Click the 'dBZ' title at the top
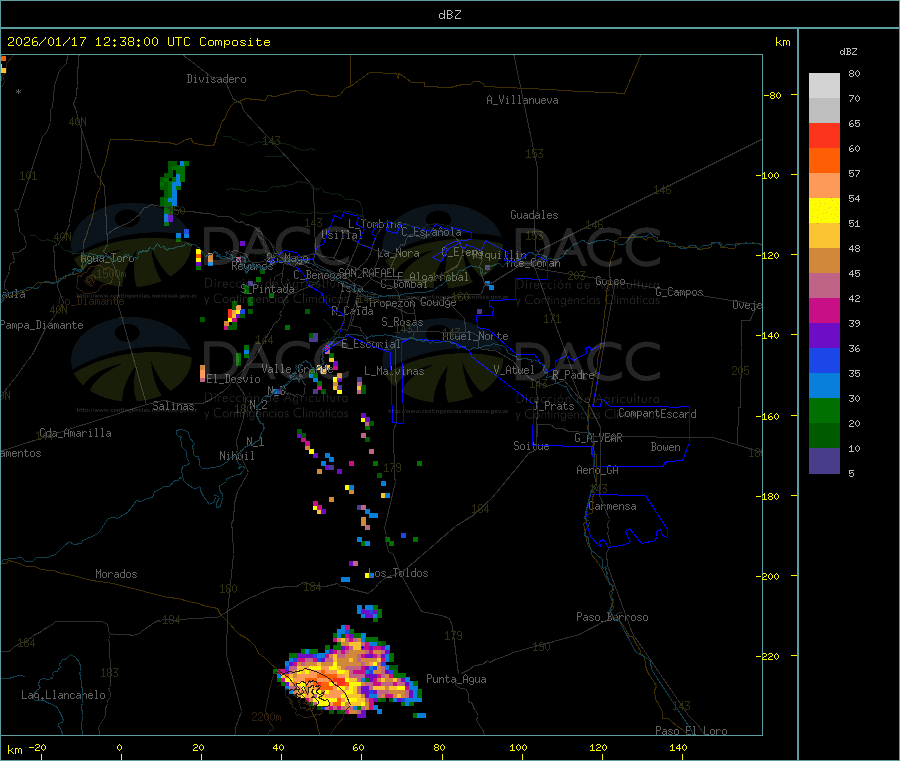900x761 pixels. point(449,15)
